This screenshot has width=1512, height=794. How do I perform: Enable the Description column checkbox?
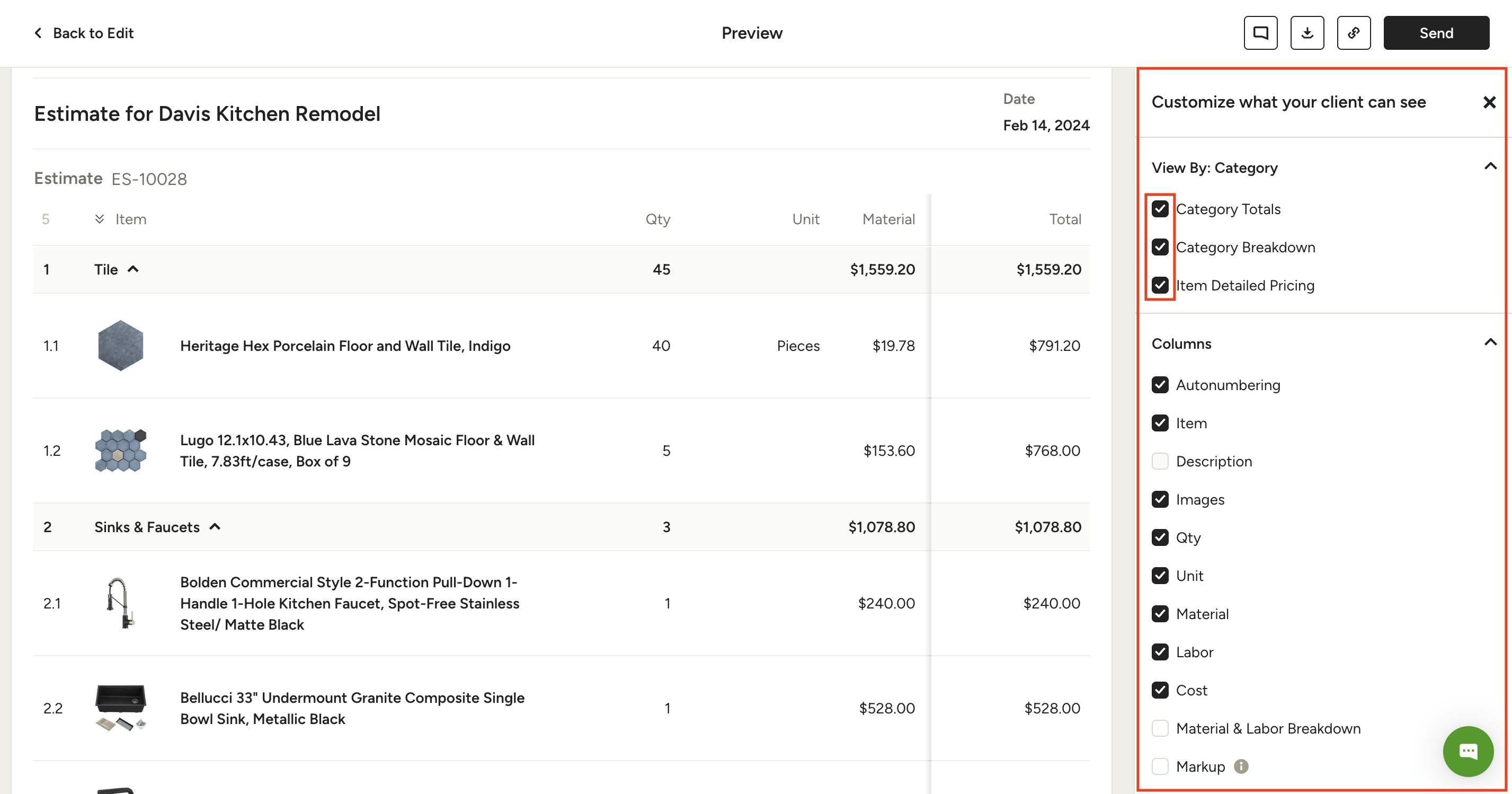click(x=1160, y=461)
